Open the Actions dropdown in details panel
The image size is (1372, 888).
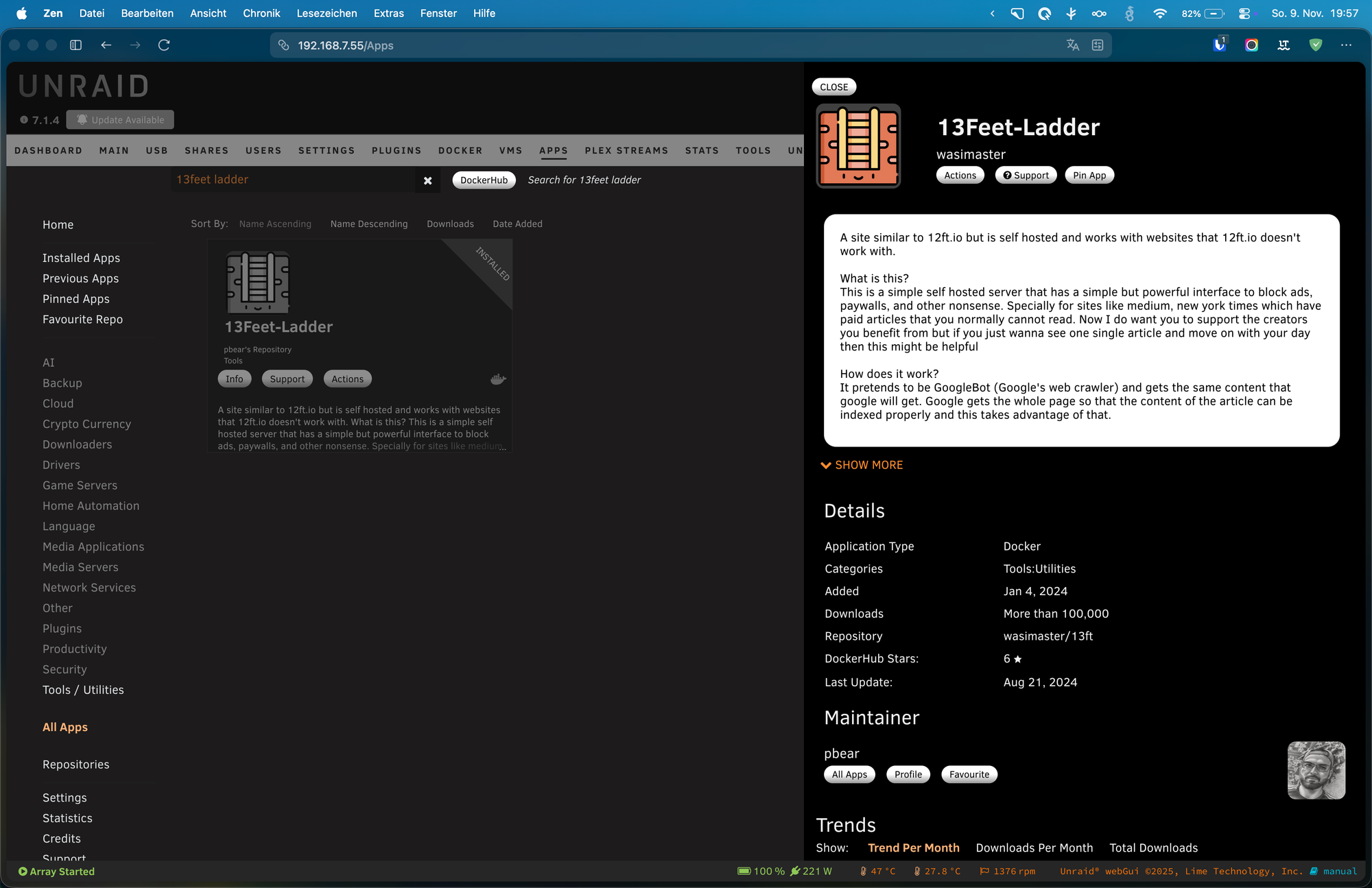[x=960, y=176]
